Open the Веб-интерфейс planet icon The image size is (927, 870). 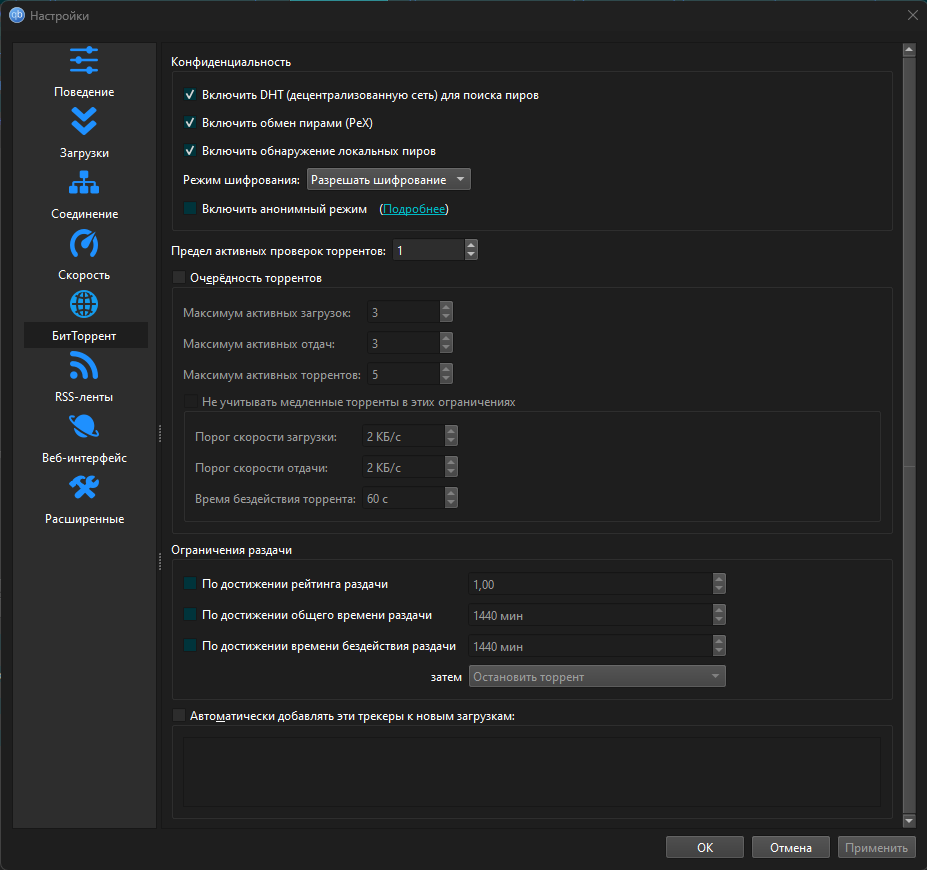pyautogui.click(x=84, y=426)
